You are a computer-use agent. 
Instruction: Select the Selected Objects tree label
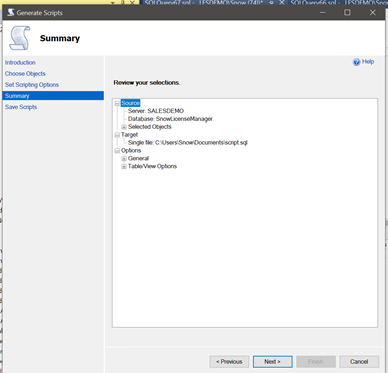150,127
